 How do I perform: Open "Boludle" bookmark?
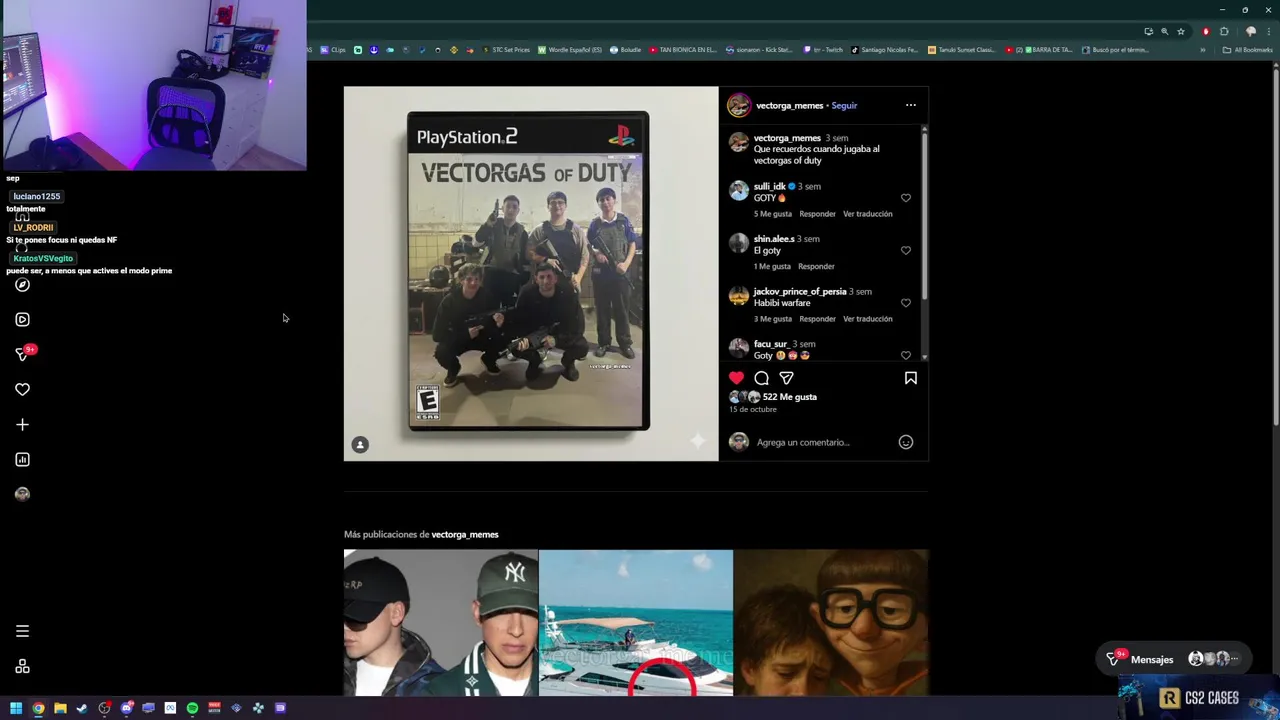click(625, 50)
